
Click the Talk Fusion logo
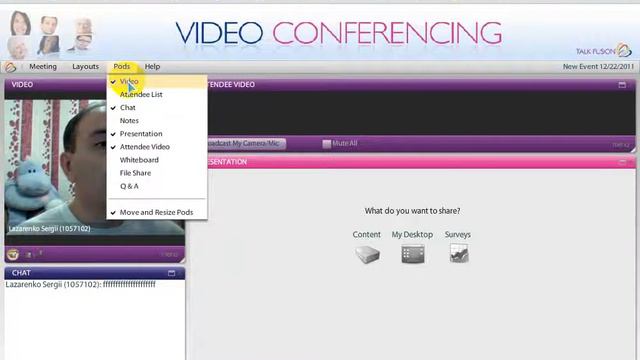604,51
